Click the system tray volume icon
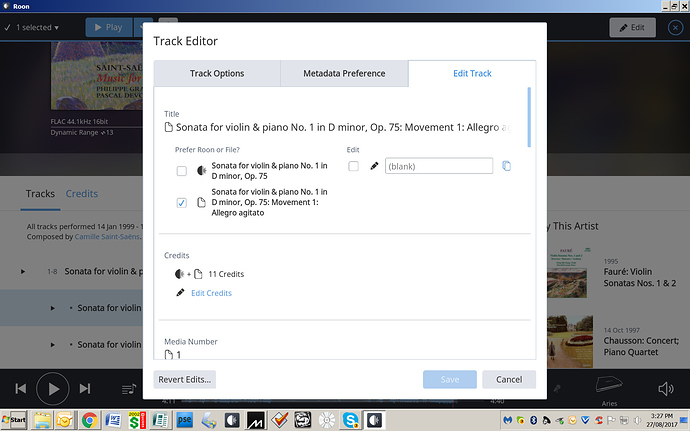This screenshot has width=690, height=431. [x=637, y=420]
